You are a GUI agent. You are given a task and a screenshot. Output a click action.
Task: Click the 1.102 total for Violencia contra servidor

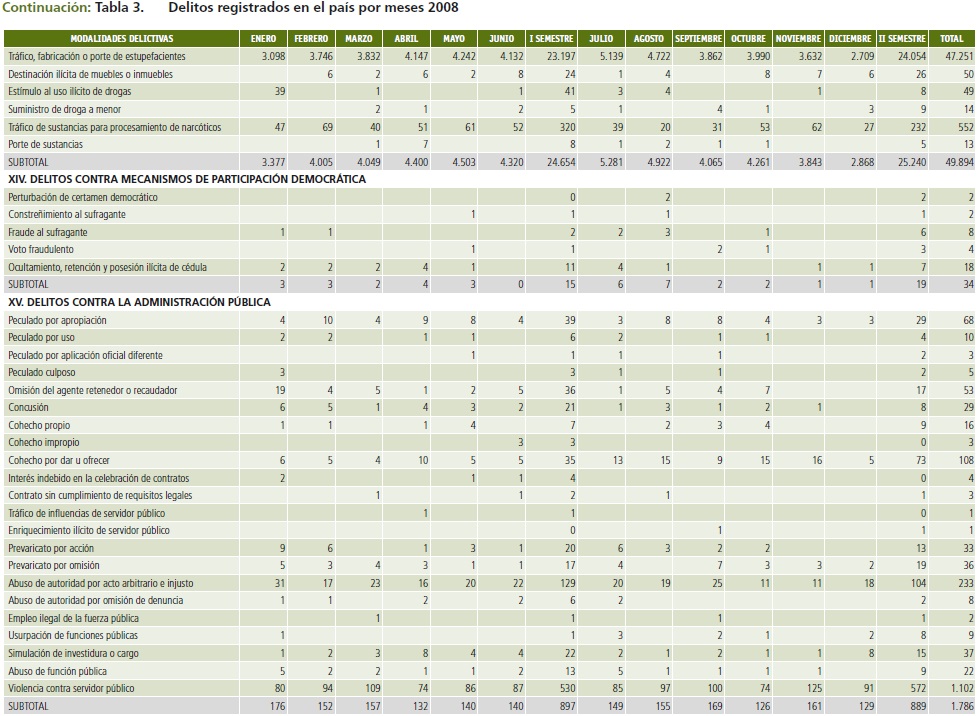click(954, 688)
